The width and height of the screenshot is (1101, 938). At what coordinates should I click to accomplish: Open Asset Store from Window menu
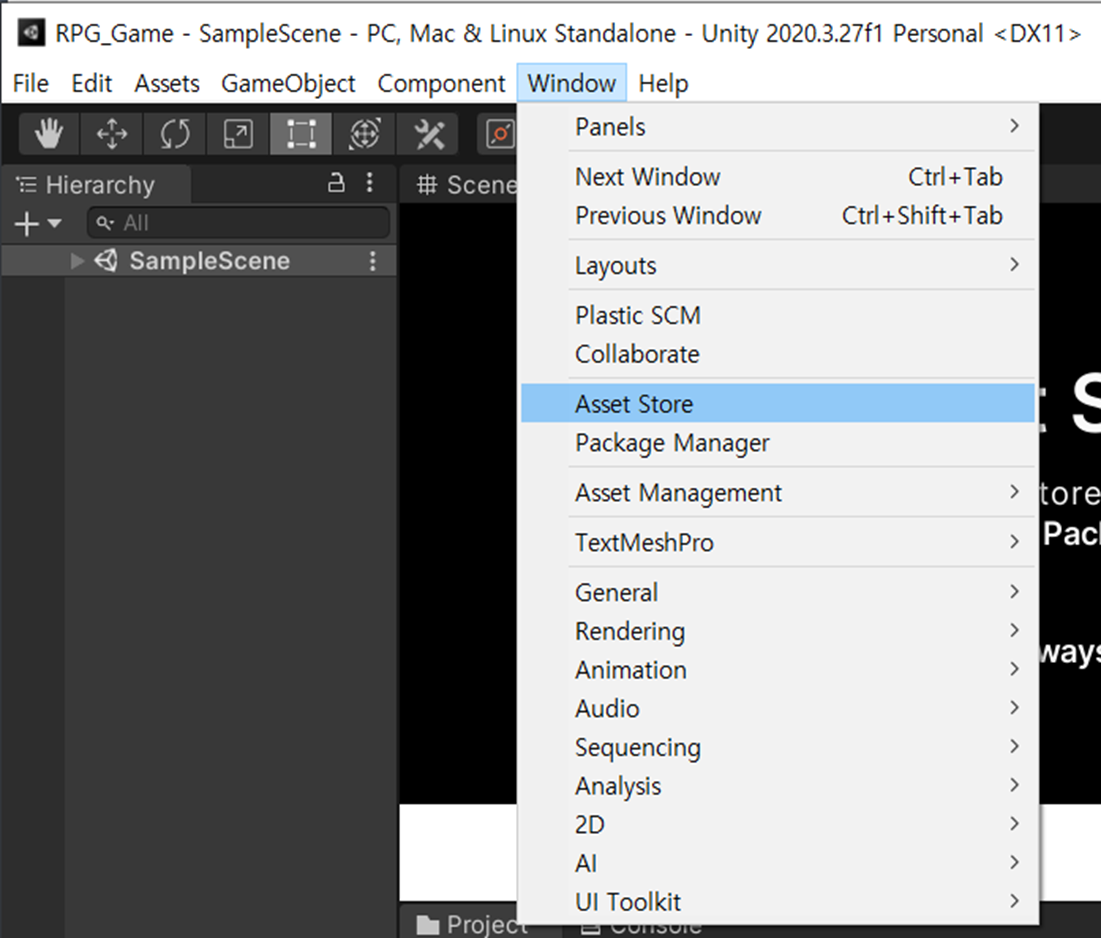pos(778,404)
